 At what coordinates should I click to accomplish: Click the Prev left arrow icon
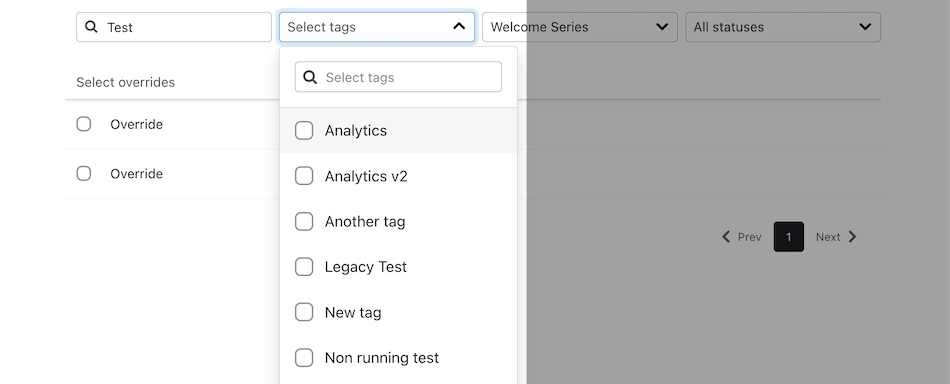pyautogui.click(x=726, y=237)
